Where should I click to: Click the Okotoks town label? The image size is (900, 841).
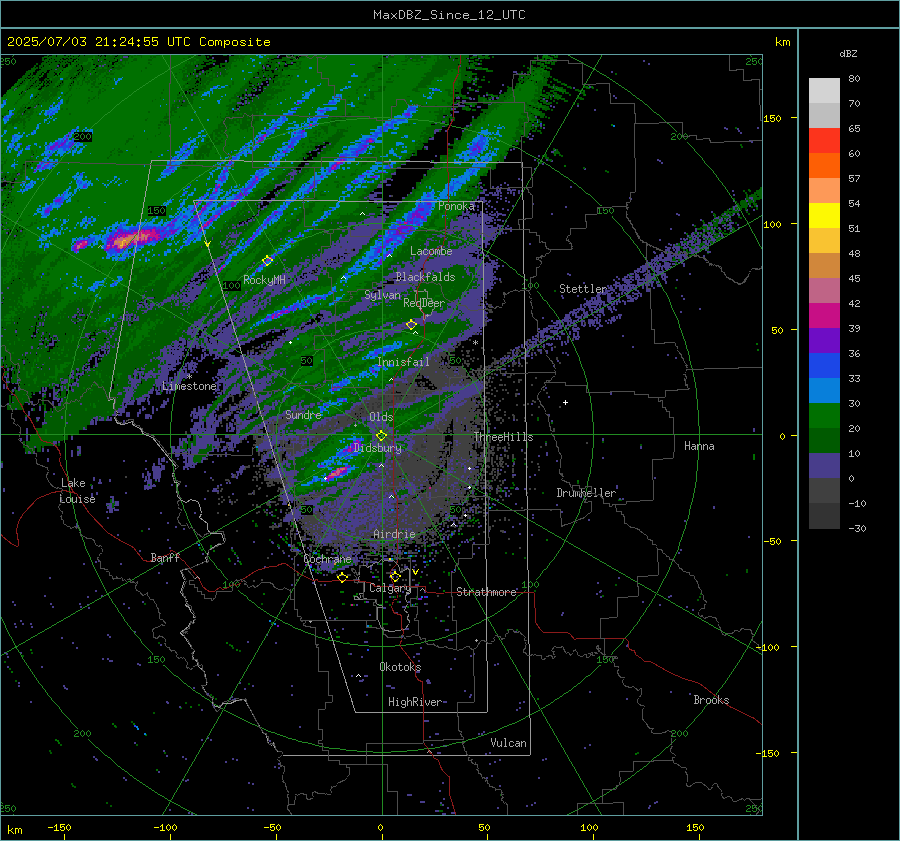click(x=400, y=667)
